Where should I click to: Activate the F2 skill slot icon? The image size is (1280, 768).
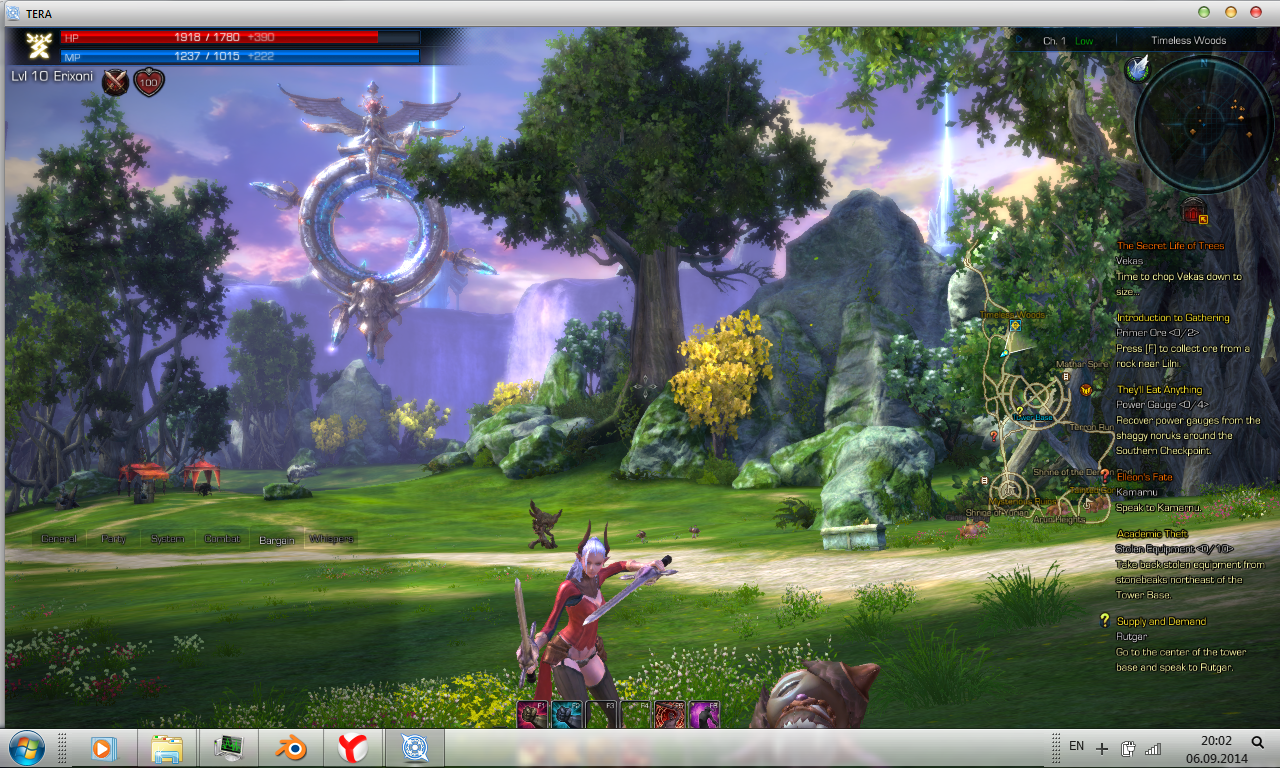click(x=567, y=714)
